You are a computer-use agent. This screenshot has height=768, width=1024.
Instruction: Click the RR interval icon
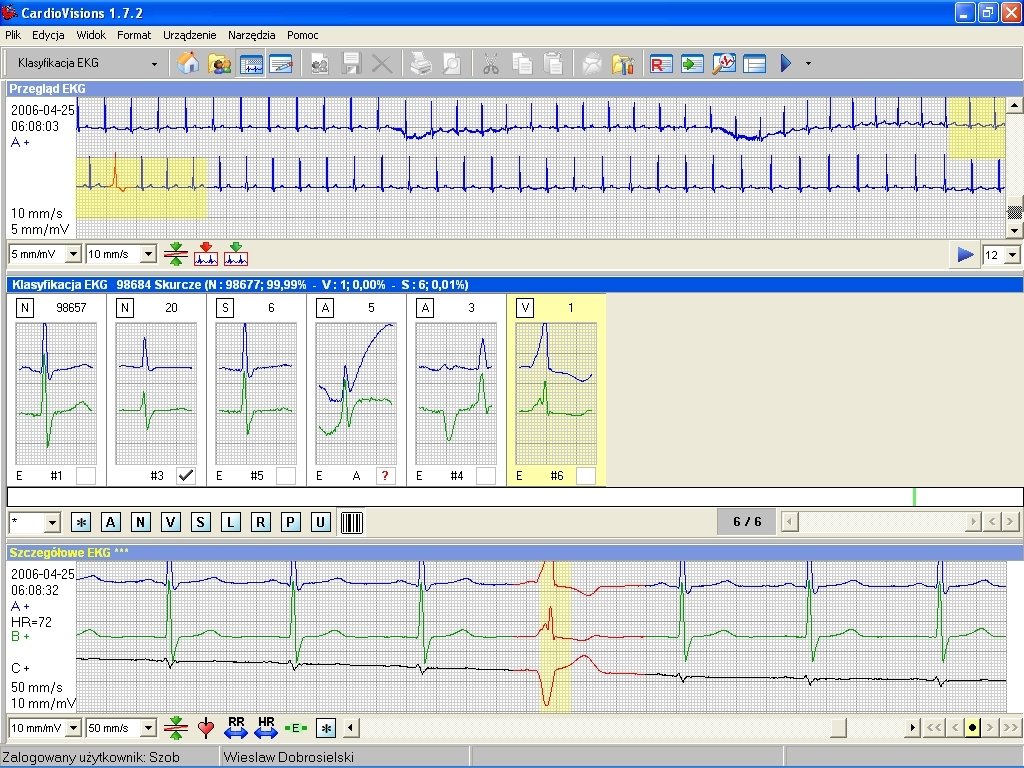point(238,728)
